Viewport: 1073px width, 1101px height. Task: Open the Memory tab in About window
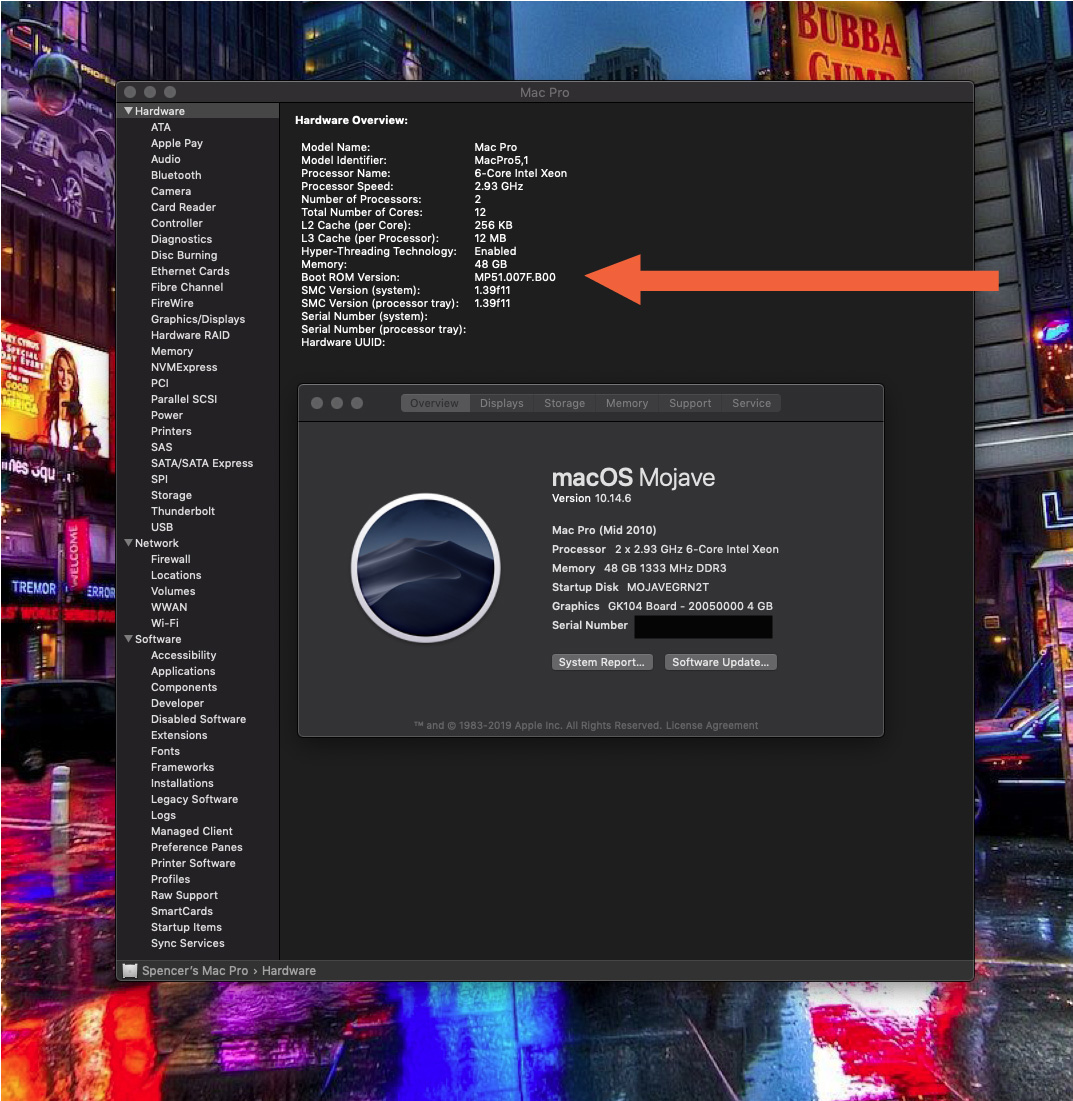tap(627, 403)
